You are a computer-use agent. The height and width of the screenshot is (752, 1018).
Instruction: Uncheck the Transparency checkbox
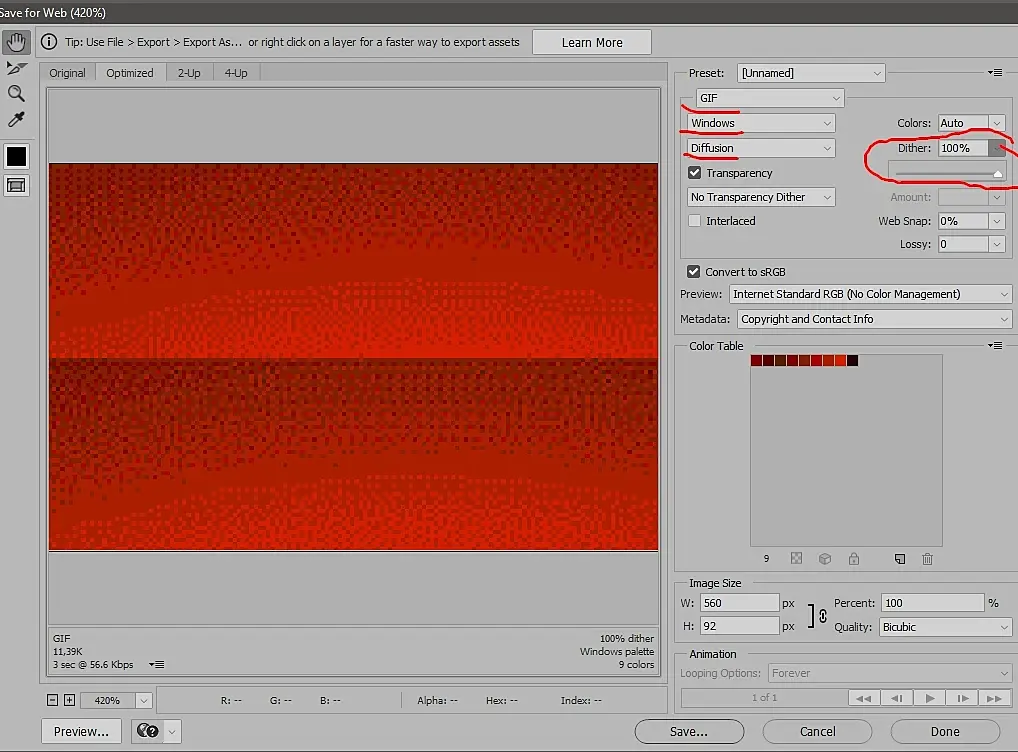pos(695,173)
